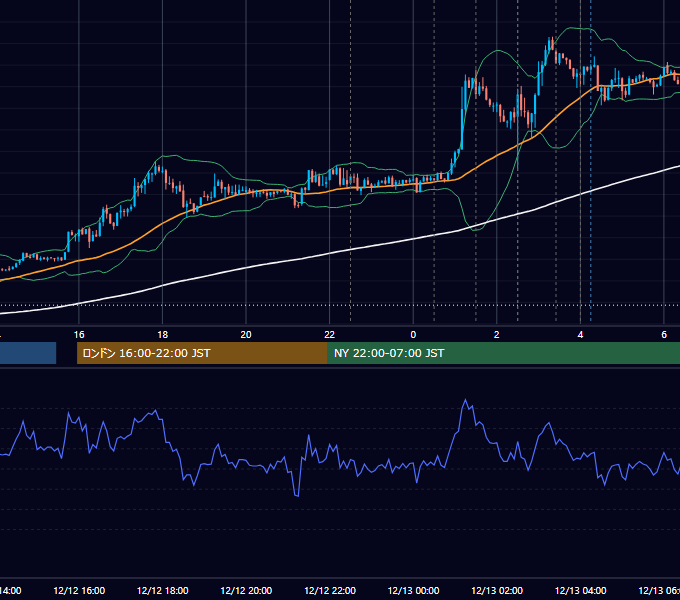Click the '12/12 20:00' date label on the oscillator axis
This screenshot has height=600, width=680.
pyautogui.click(x=246, y=590)
